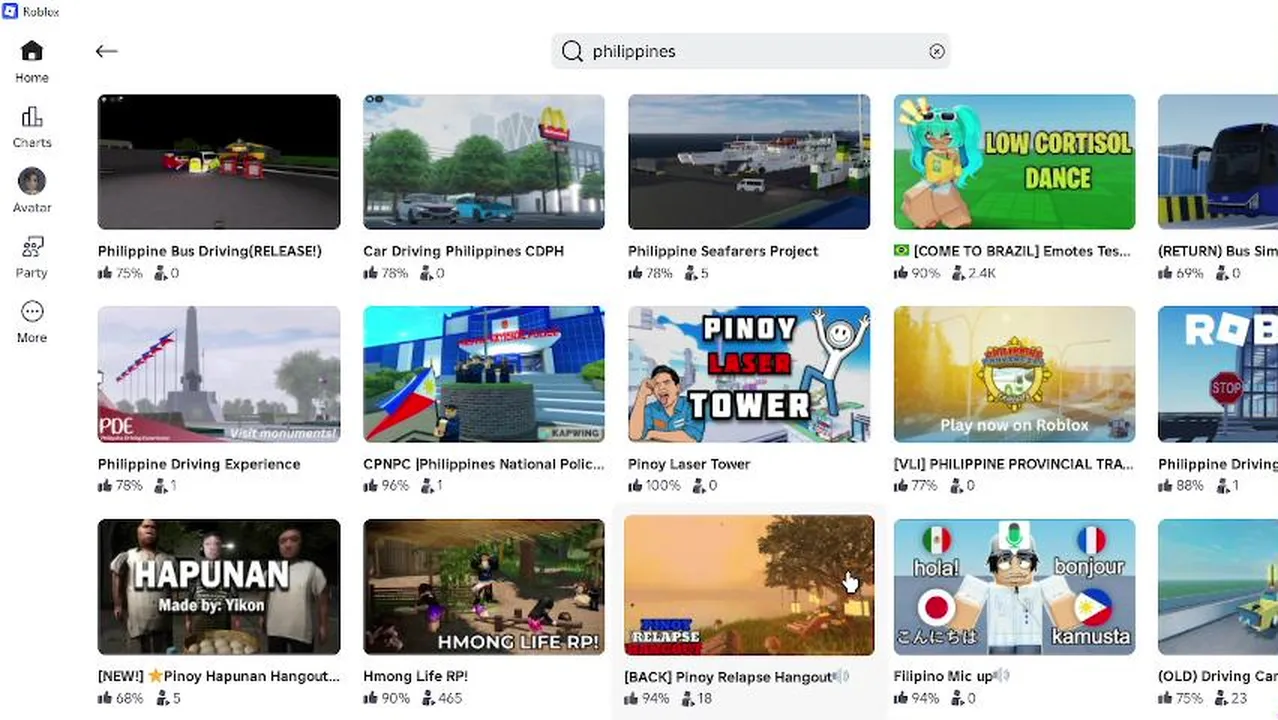1278x720 pixels.
Task: Go back using the left arrow
Action: pos(106,51)
